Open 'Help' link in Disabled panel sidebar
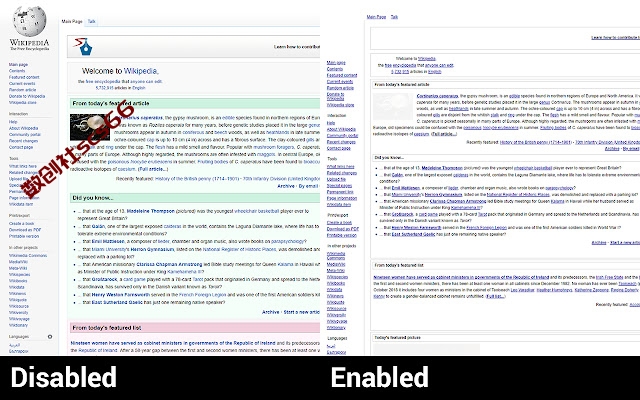This screenshot has width=640, height=400. click(13, 122)
